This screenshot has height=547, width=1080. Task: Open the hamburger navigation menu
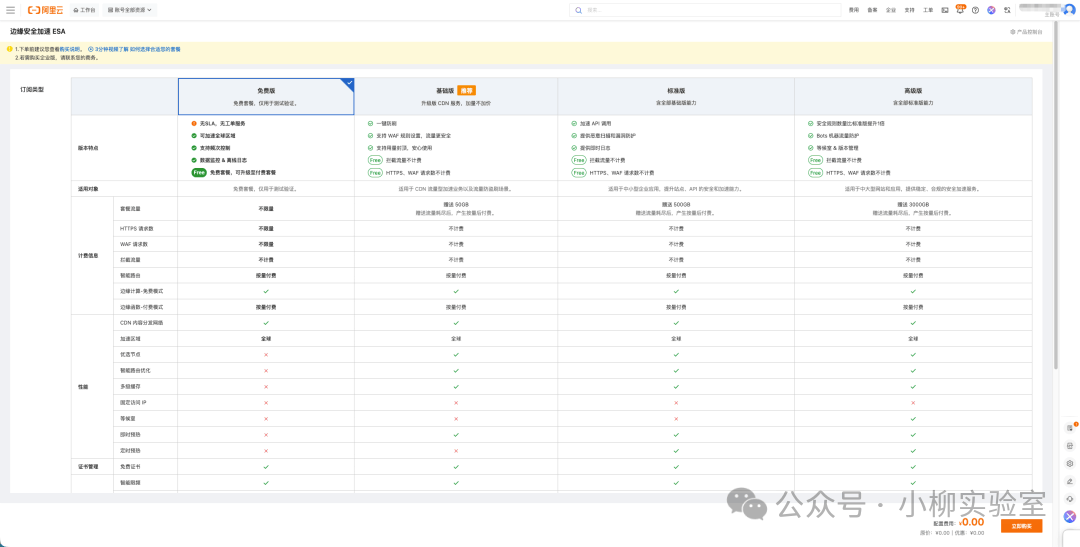(x=10, y=10)
